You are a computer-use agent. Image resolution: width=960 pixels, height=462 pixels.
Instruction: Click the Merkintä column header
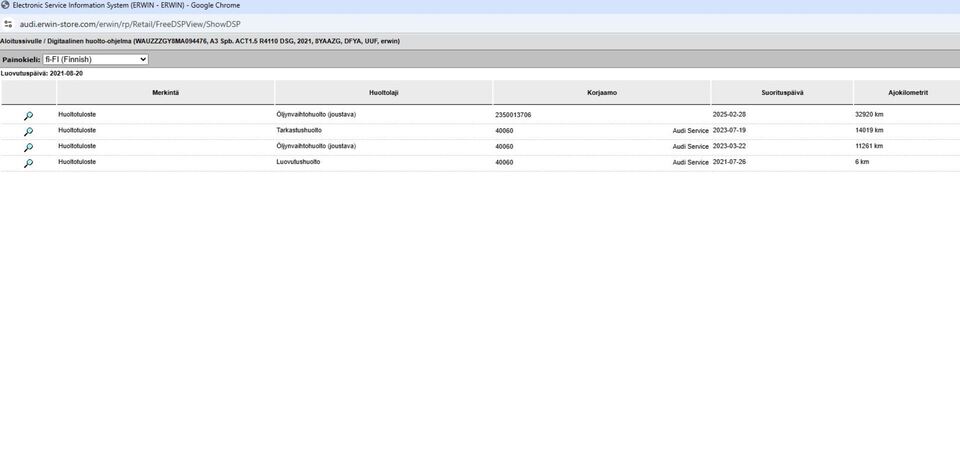coord(166,93)
